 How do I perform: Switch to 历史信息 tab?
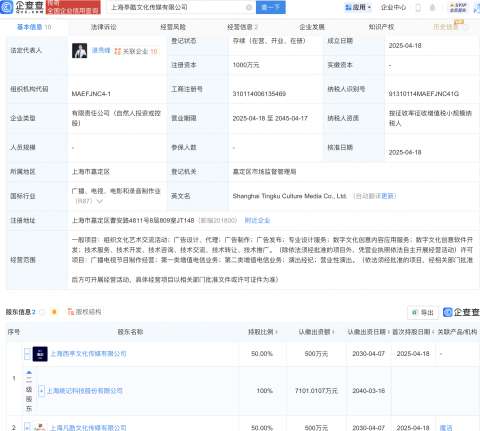[446, 27]
